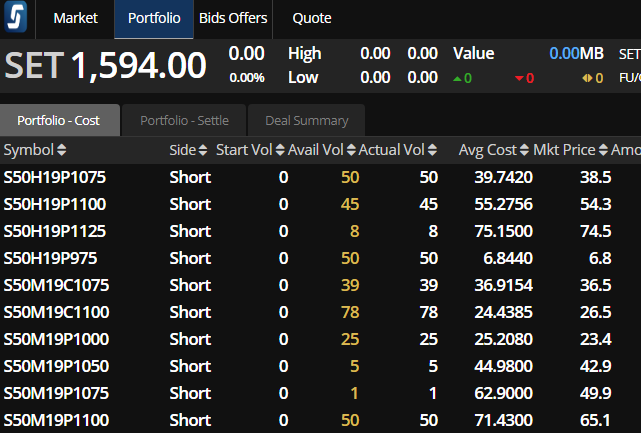Switch to the Quote tab
Image resolution: width=641 pixels, height=433 pixels.
tap(312, 18)
